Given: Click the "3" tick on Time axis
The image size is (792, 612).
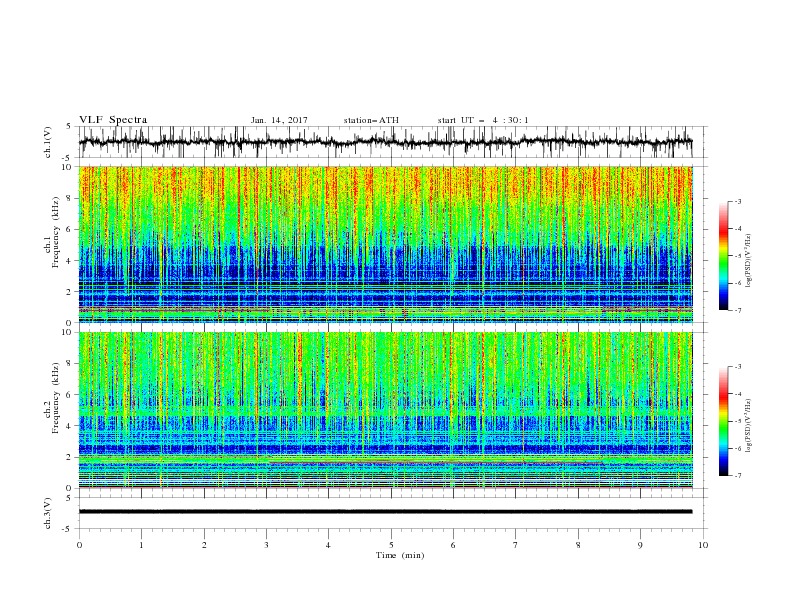Looking at the screenshot, I should (266, 545).
